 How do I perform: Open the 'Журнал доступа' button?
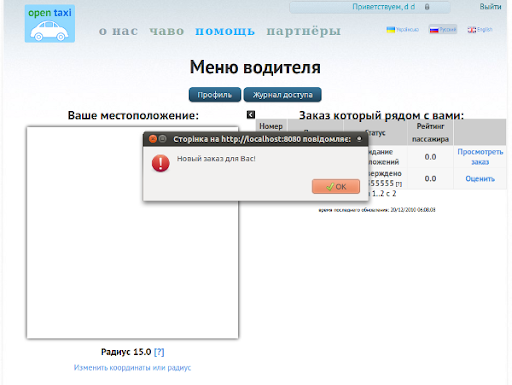(283, 95)
